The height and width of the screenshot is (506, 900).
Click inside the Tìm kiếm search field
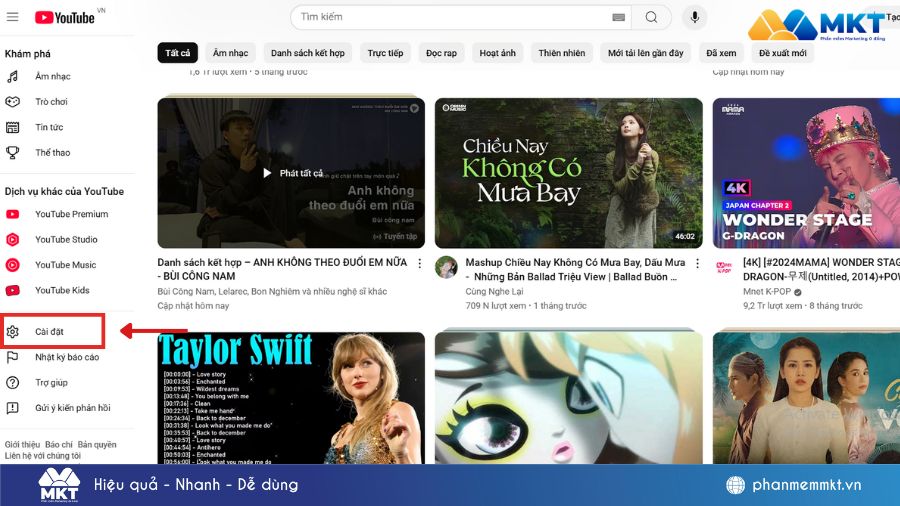(450, 17)
